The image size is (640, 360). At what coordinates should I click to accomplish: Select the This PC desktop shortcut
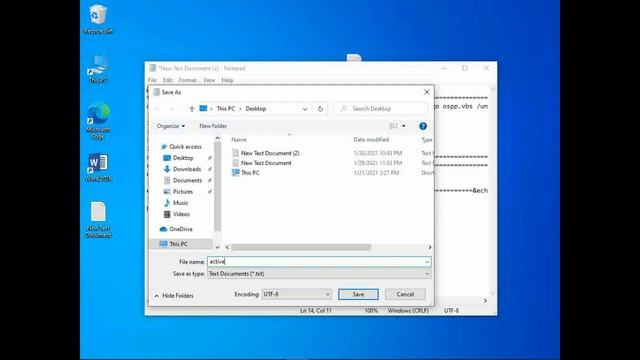98,69
